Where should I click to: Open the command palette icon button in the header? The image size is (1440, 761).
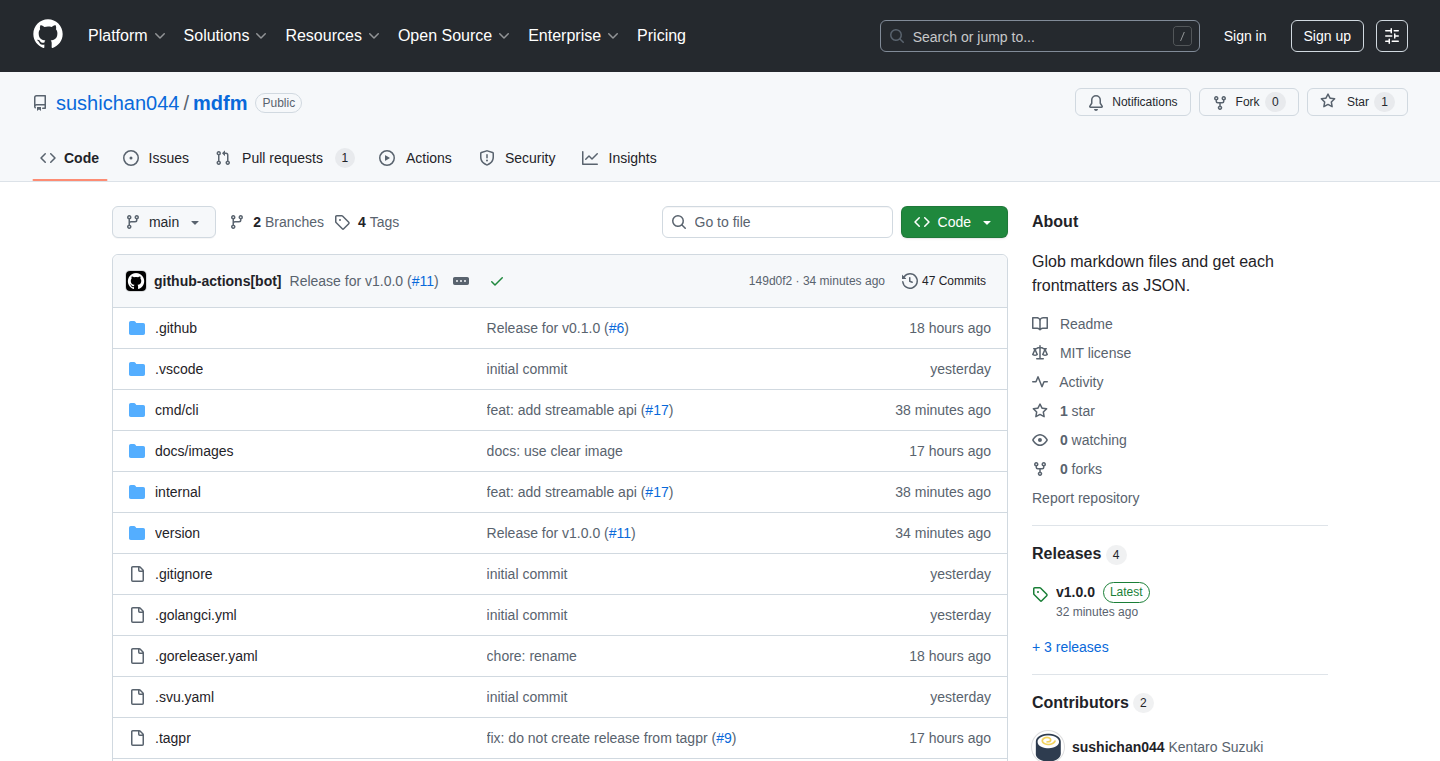click(1391, 36)
